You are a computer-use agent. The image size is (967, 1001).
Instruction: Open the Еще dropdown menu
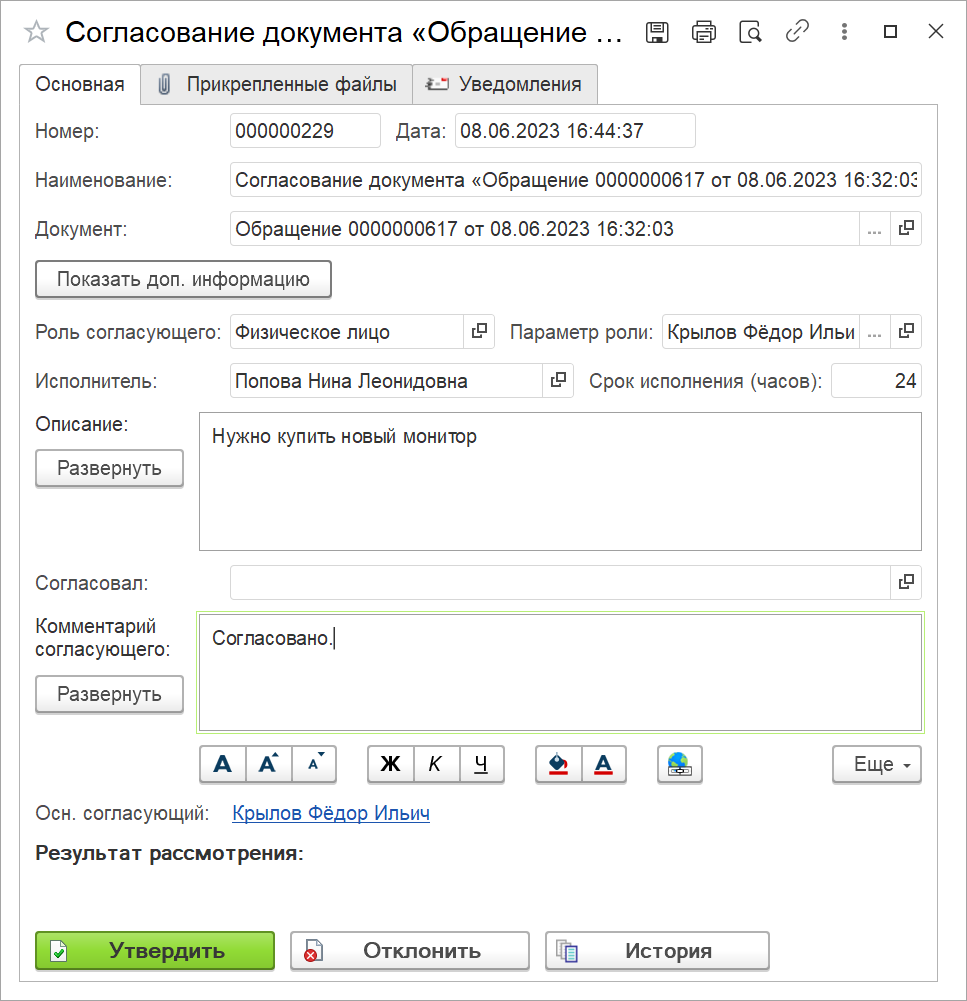pyautogui.click(x=876, y=764)
